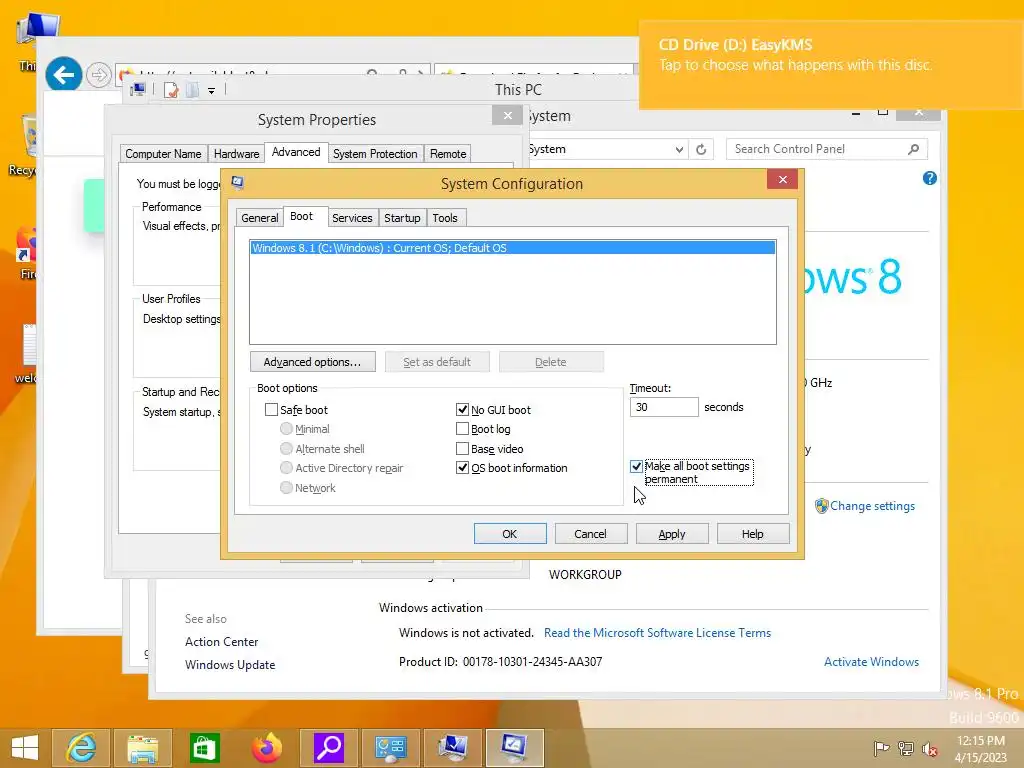The height and width of the screenshot is (768, 1024).
Task: Click the Control Panel search magnifier icon
Action: [913, 150]
